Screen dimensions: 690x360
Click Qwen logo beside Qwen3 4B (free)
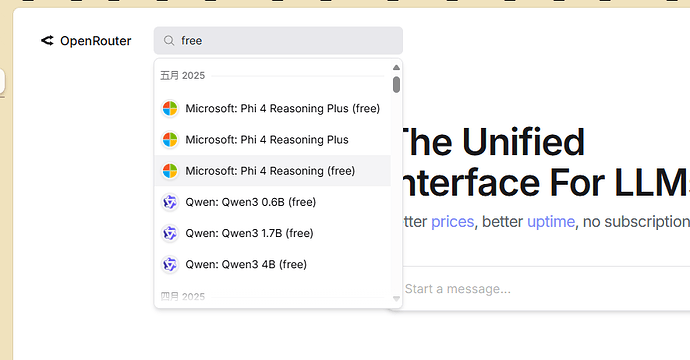pos(170,264)
